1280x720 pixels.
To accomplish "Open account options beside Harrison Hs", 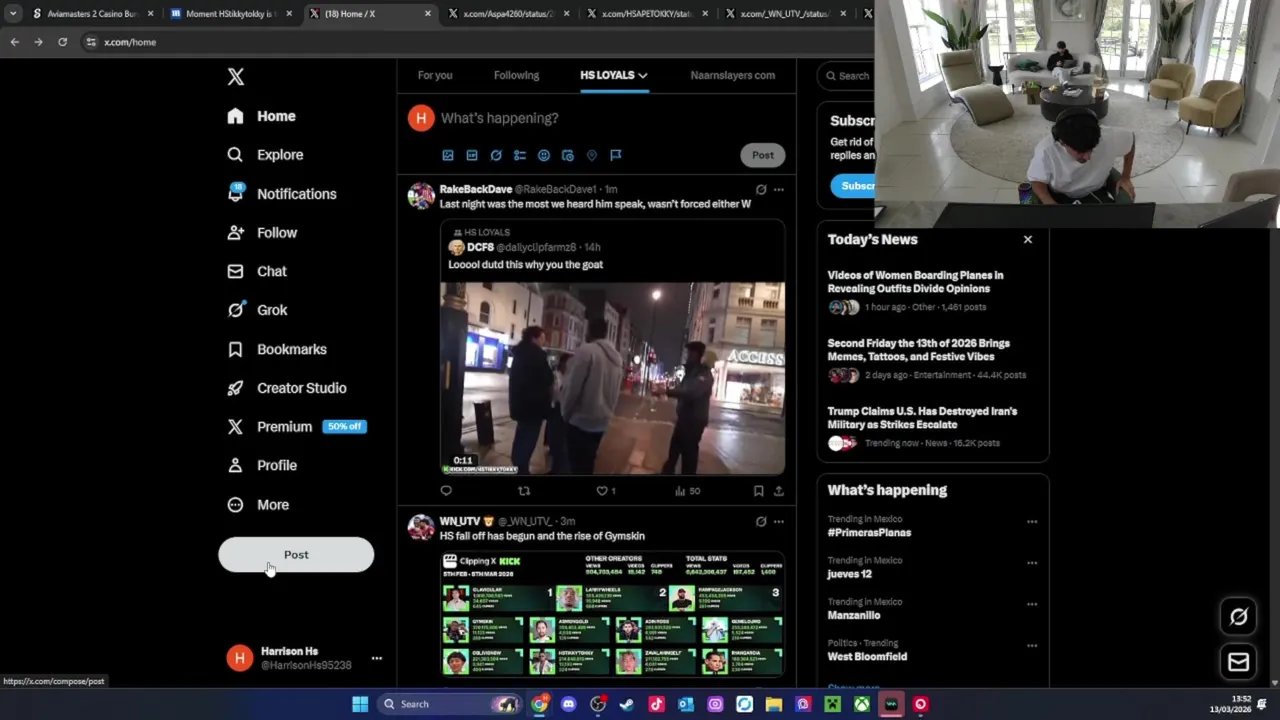I will tap(376, 658).
